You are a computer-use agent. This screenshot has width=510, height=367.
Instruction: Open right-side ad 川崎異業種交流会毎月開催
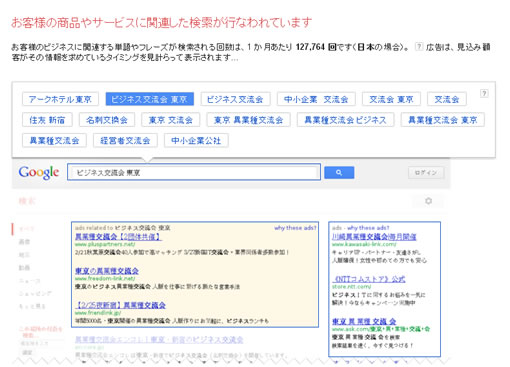pos(374,237)
